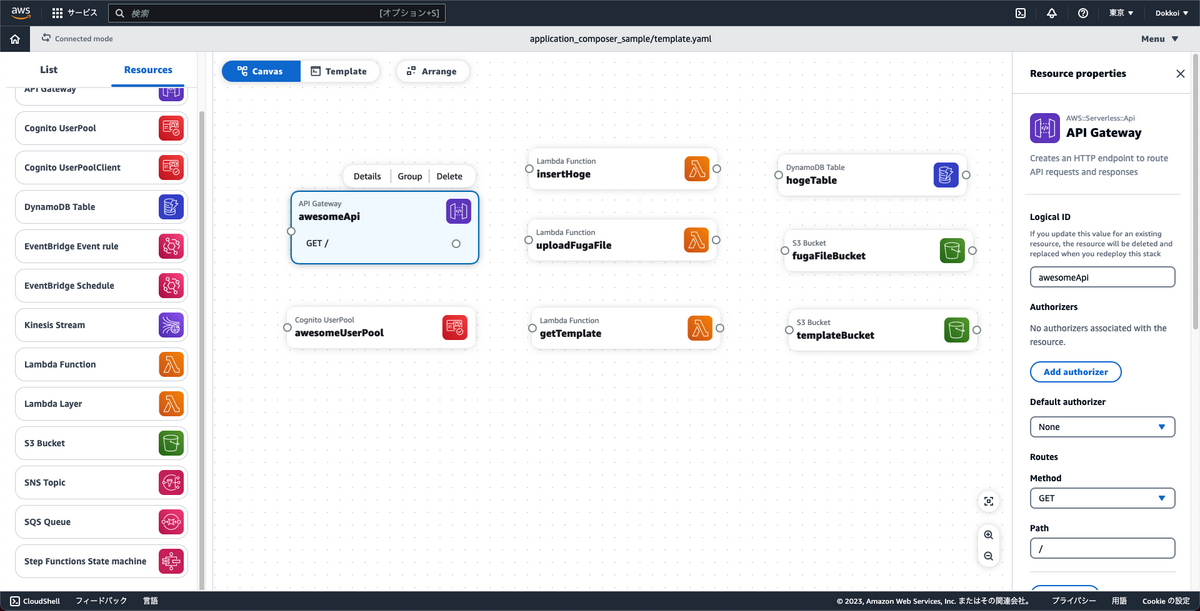Switch to Template view
Viewport: 1200px width, 611px height.
[338, 71]
